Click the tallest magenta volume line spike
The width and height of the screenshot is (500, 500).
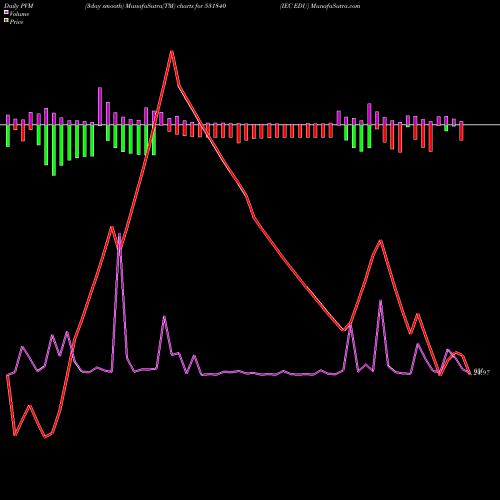[x=119, y=235]
